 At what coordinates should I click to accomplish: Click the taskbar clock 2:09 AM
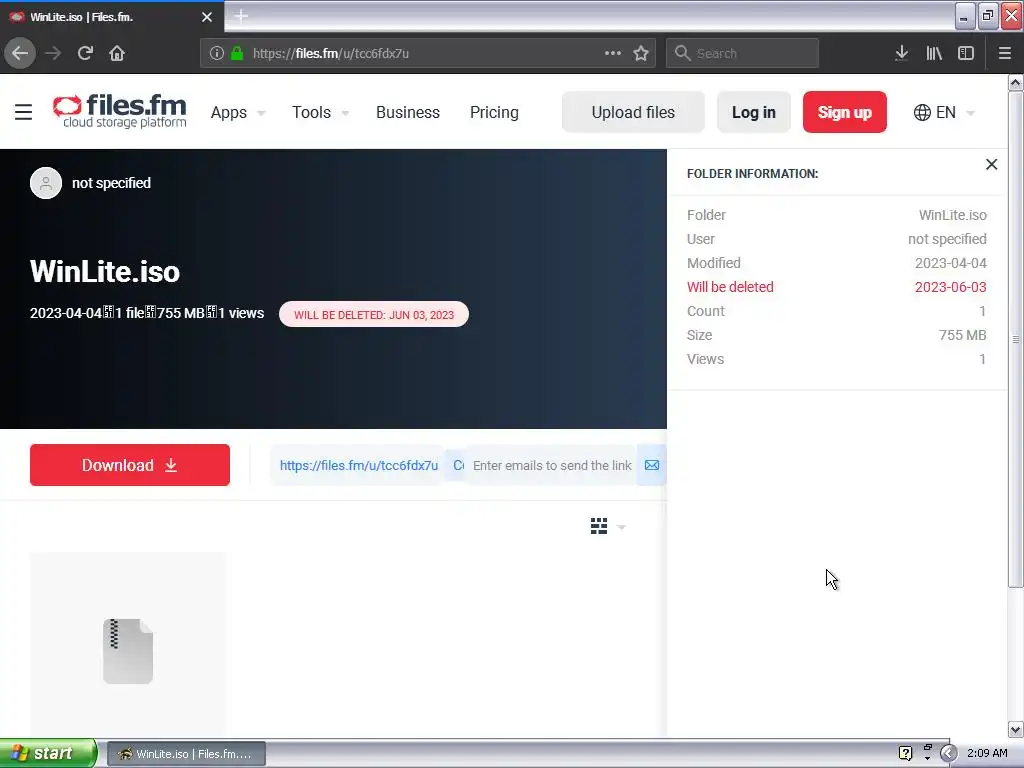[x=987, y=753]
